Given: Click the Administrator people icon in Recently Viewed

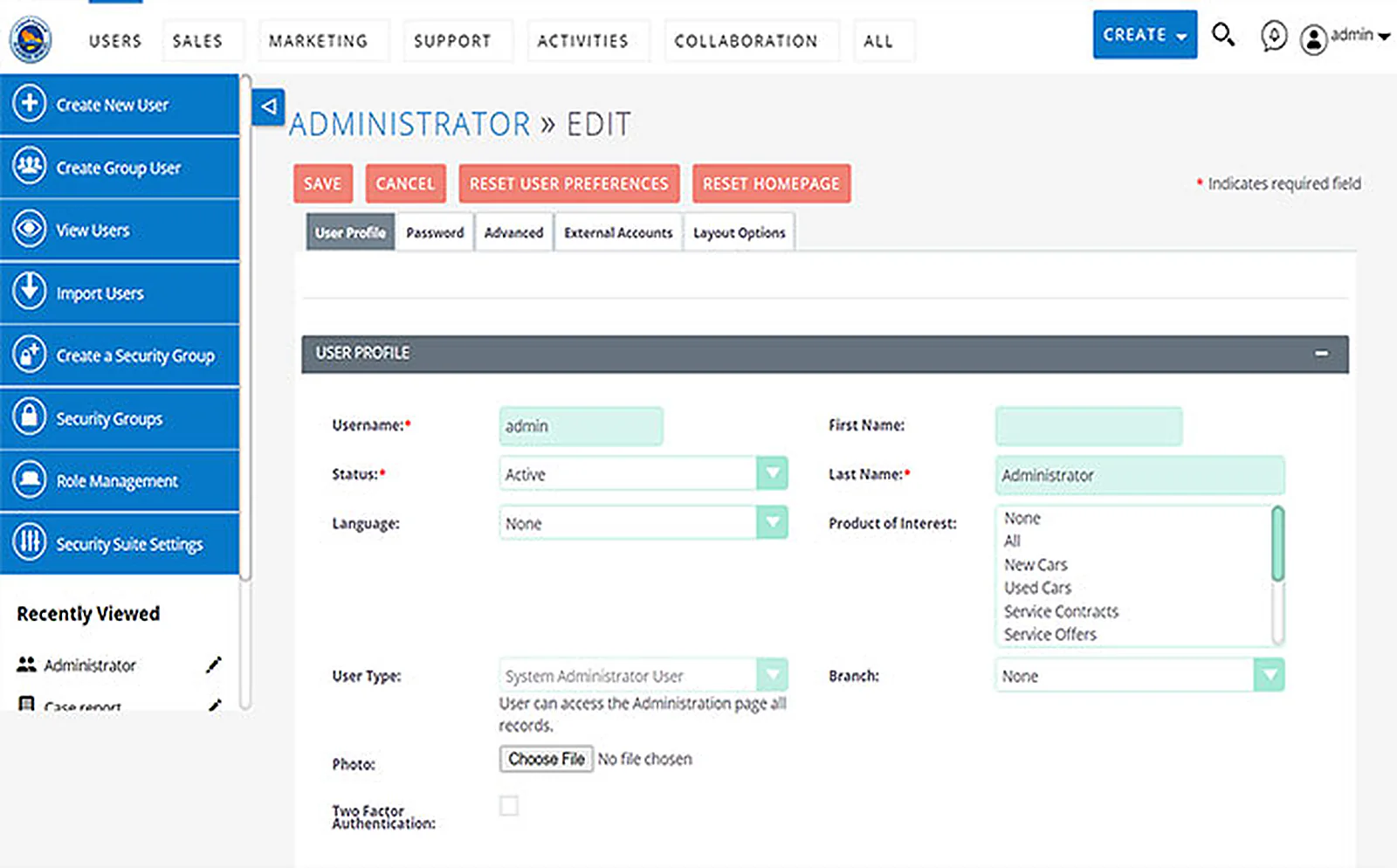Looking at the screenshot, I should click(26, 665).
